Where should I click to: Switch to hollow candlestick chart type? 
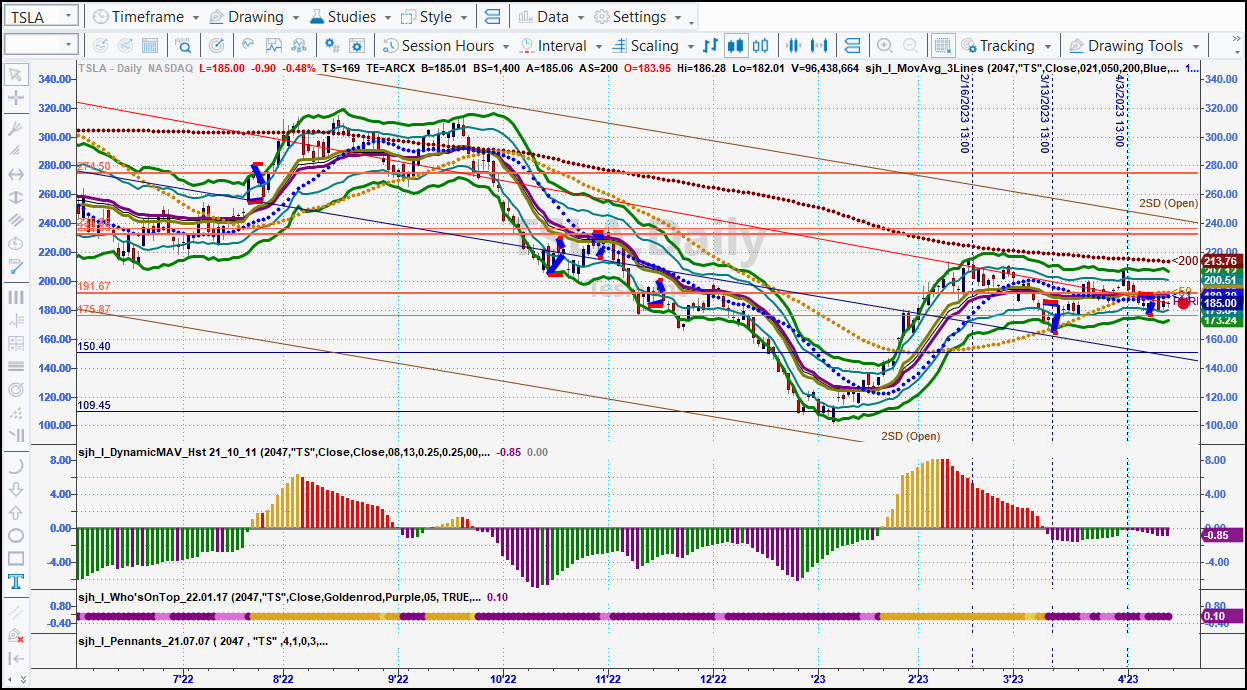(760, 45)
